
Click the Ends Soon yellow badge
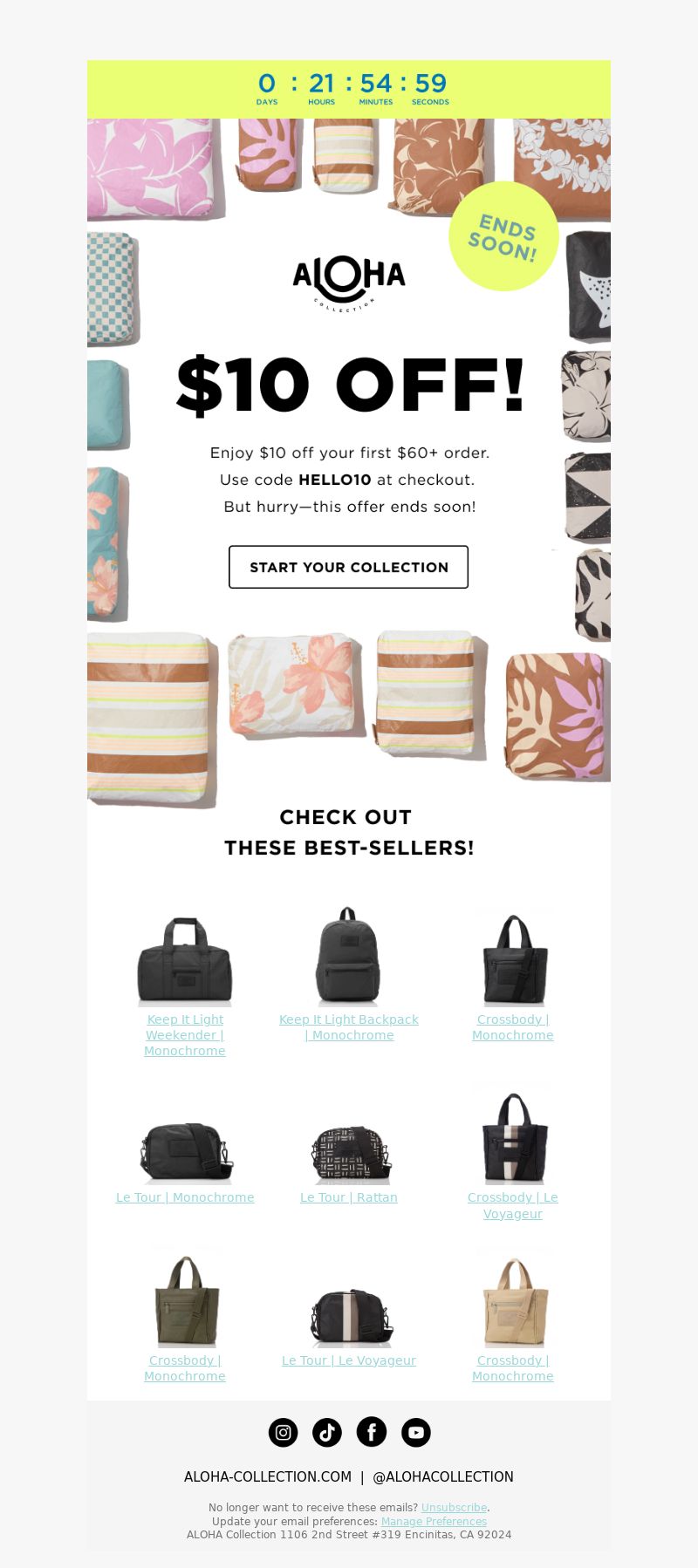(503, 236)
